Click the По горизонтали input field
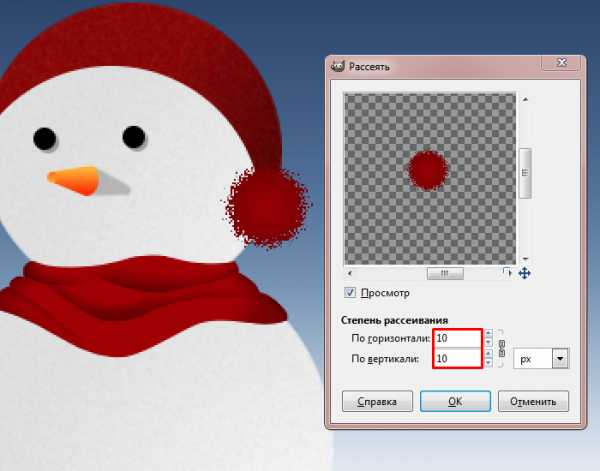The image size is (600, 471). tap(458, 338)
